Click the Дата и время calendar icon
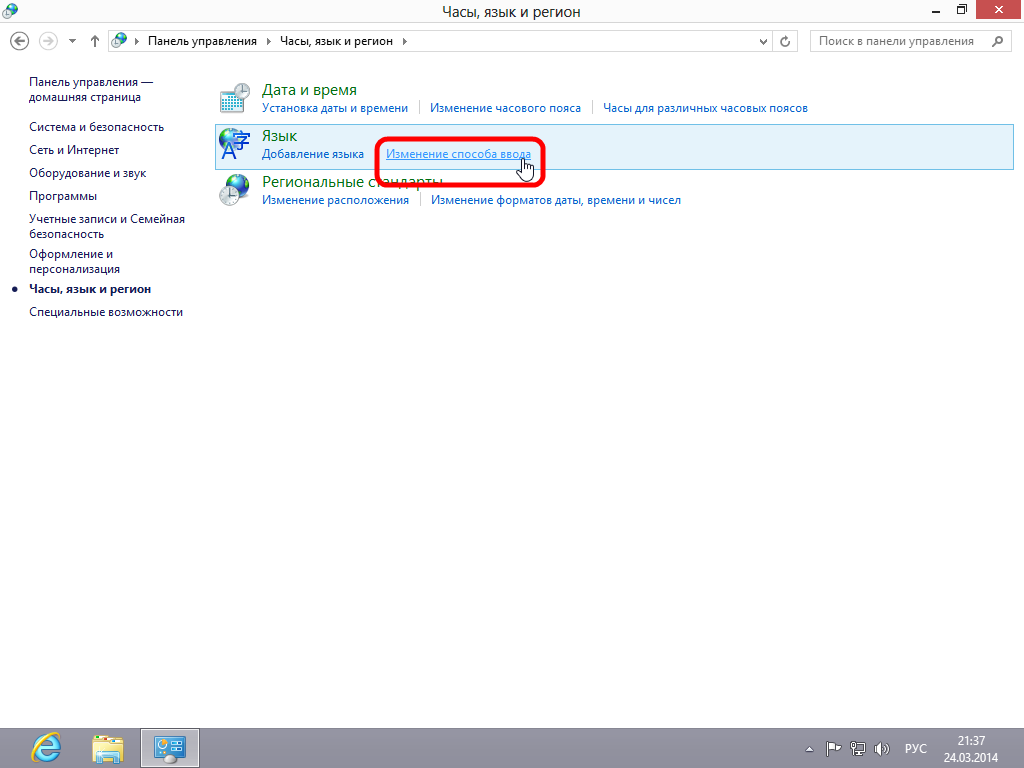Viewport: 1024px width, 768px height. click(x=234, y=99)
